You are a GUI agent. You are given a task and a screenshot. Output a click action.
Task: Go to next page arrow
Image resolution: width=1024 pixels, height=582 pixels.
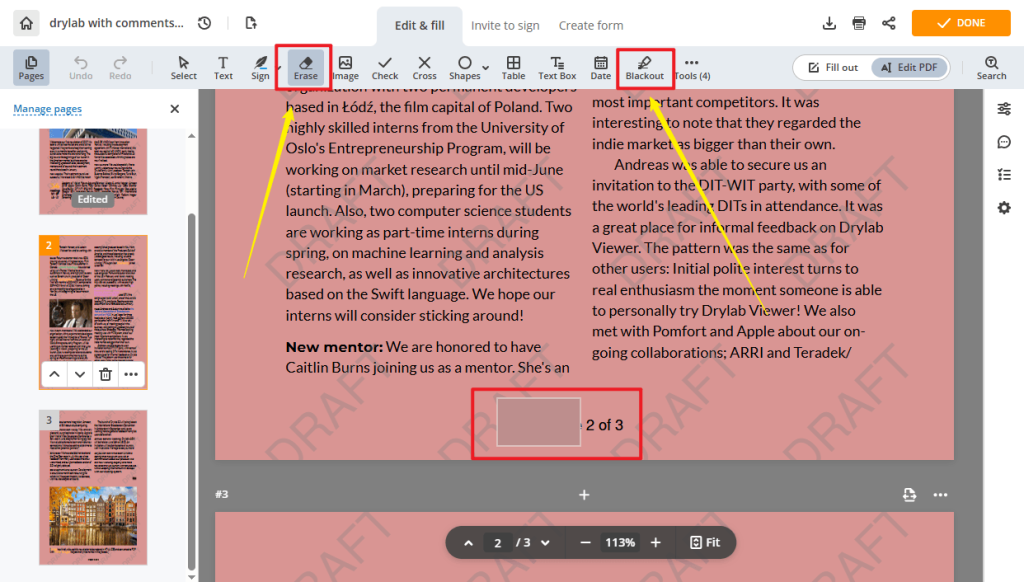tap(545, 543)
